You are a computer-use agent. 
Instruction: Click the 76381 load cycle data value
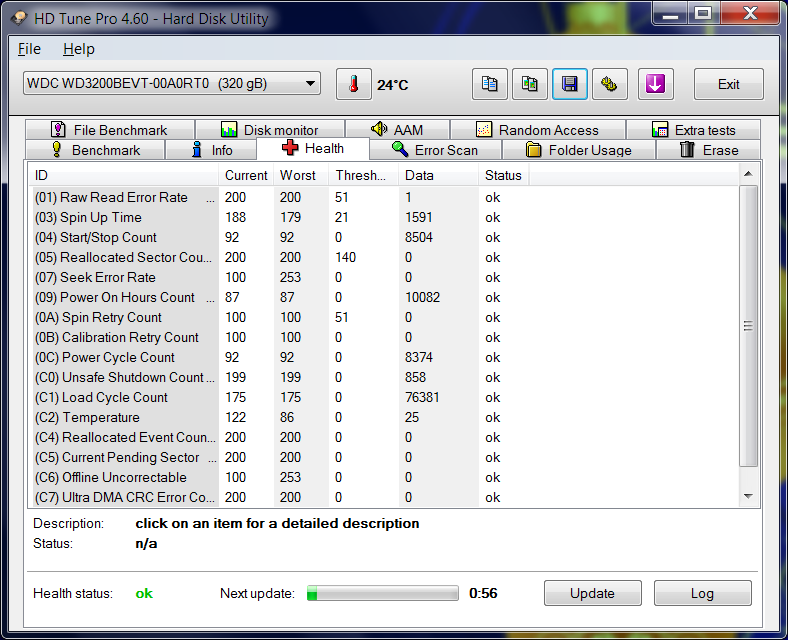click(x=422, y=397)
